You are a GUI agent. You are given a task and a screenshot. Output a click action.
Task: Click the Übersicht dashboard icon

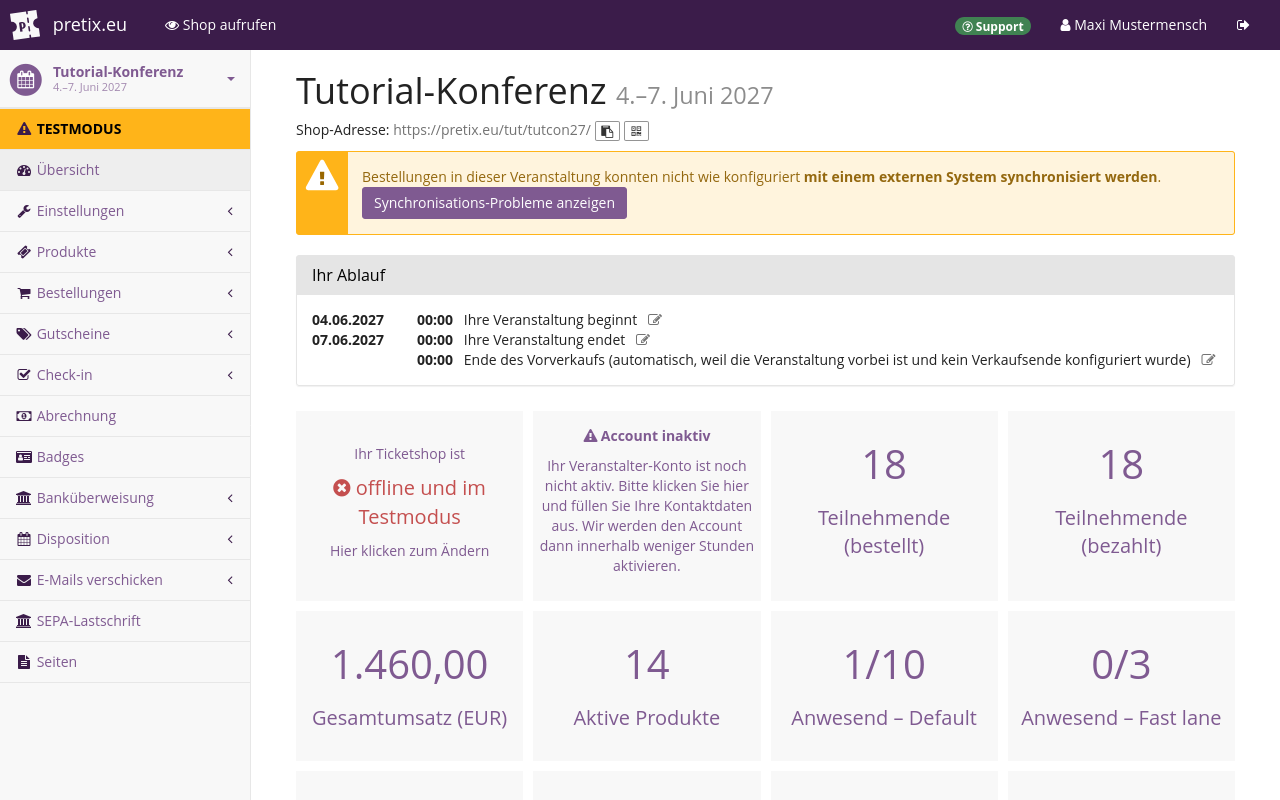click(x=24, y=170)
